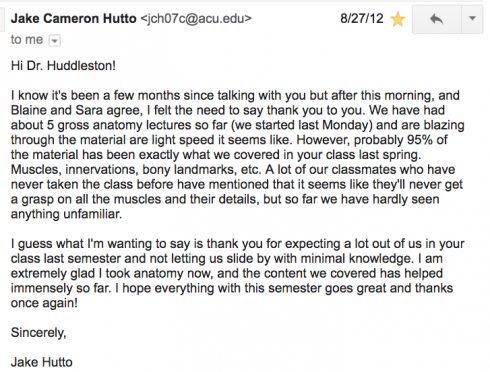
Task: Click sender name Jake Cameron Hutto
Action: (73, 18)
